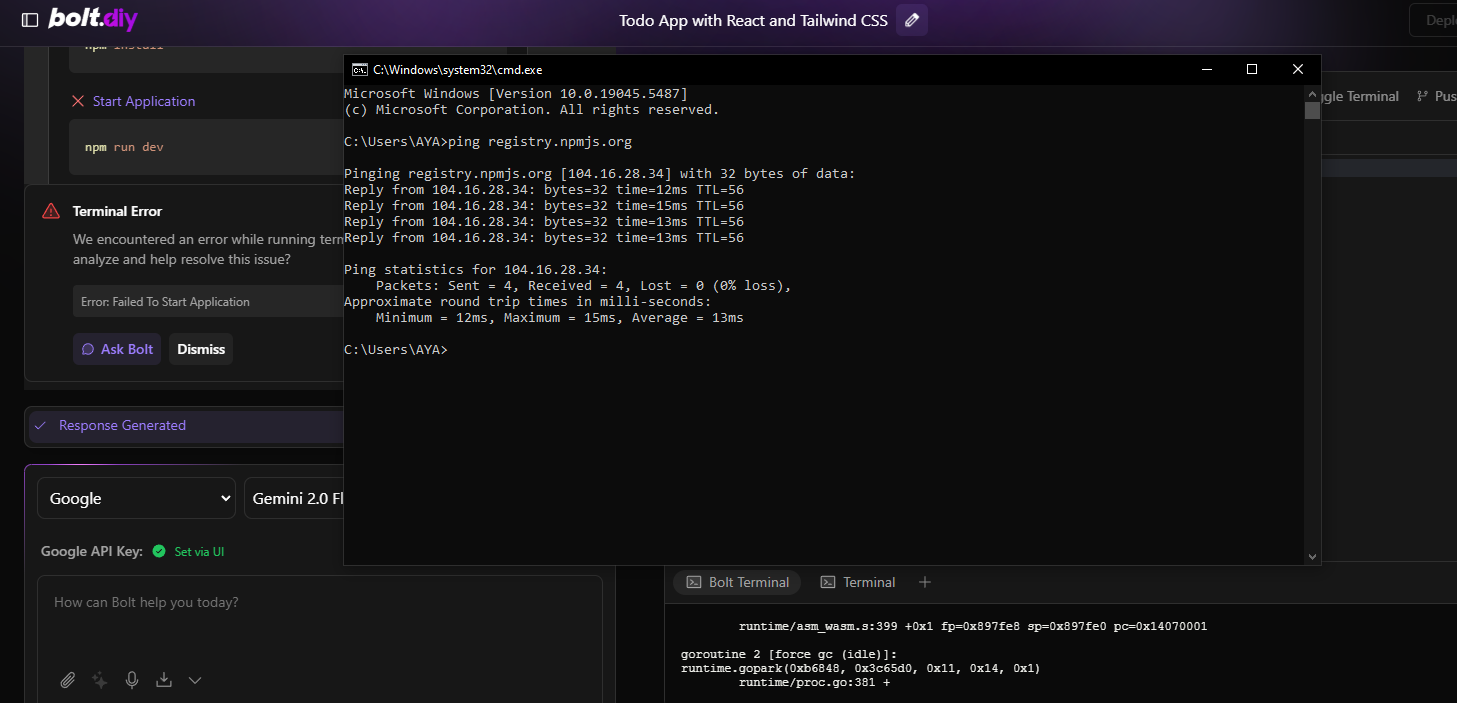Click the bolt.diy logo
This screenshot has height=703, width=1457.
93,19
